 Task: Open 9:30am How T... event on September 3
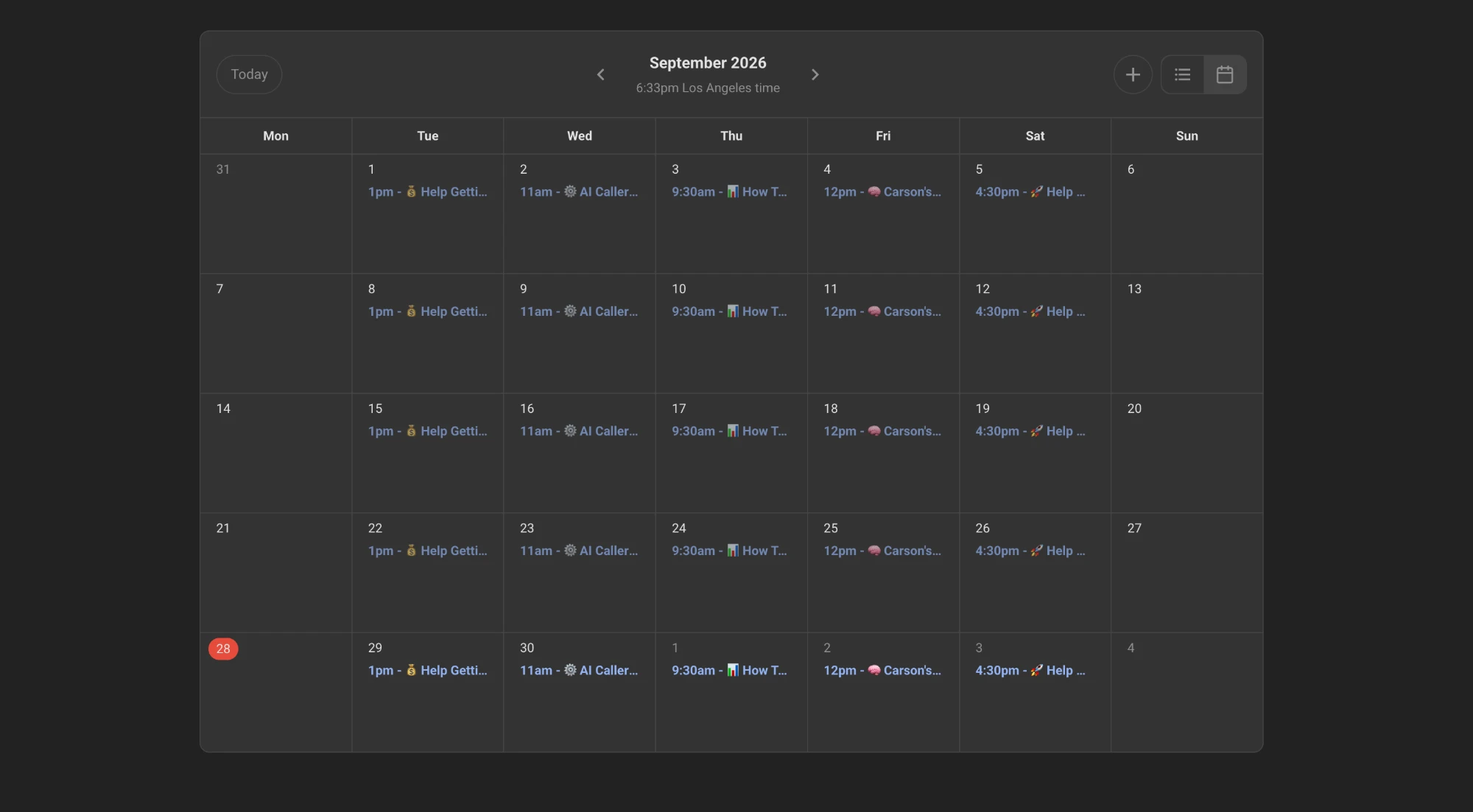(730, 191)
